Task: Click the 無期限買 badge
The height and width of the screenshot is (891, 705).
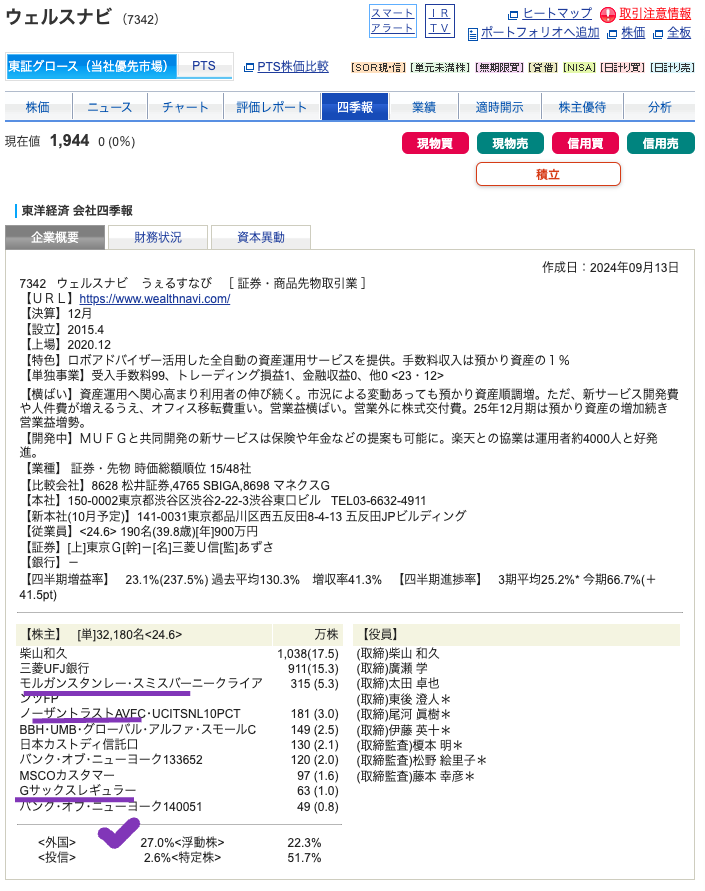Action: click(x=500, y=68)
